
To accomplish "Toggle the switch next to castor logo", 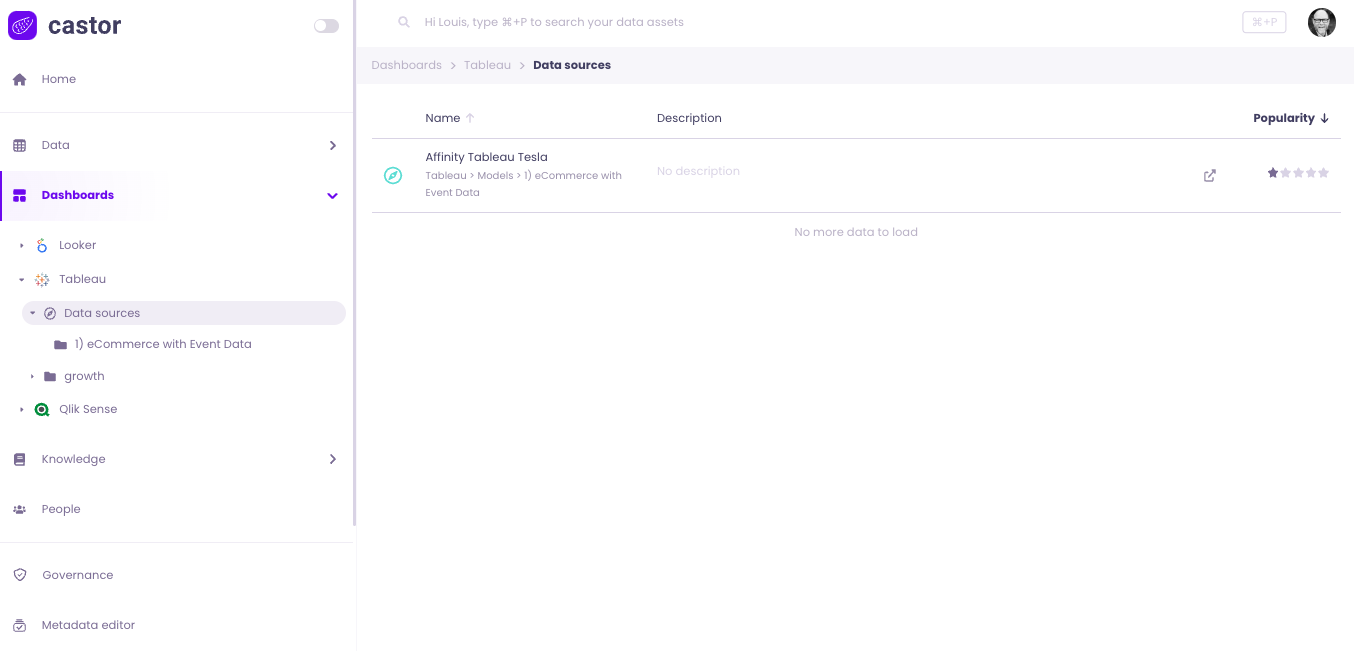I will (x=326, y=26).
